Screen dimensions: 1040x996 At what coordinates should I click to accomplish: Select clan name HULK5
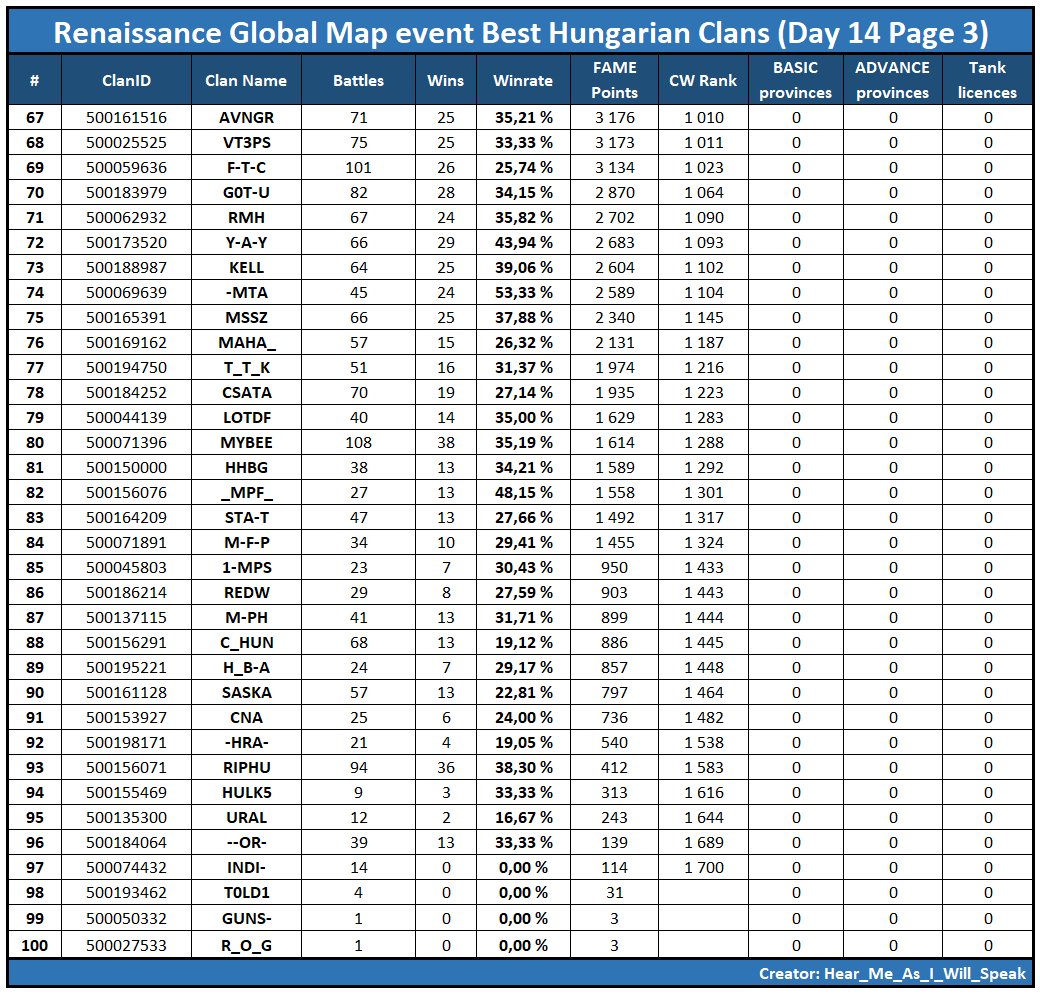click(247, 792)
